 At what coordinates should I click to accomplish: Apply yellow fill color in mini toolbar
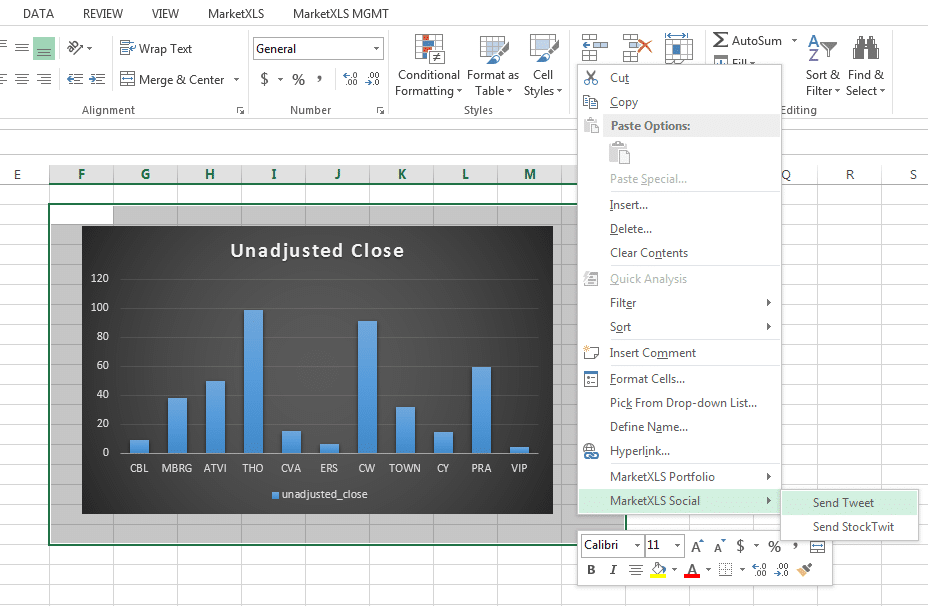658,570
